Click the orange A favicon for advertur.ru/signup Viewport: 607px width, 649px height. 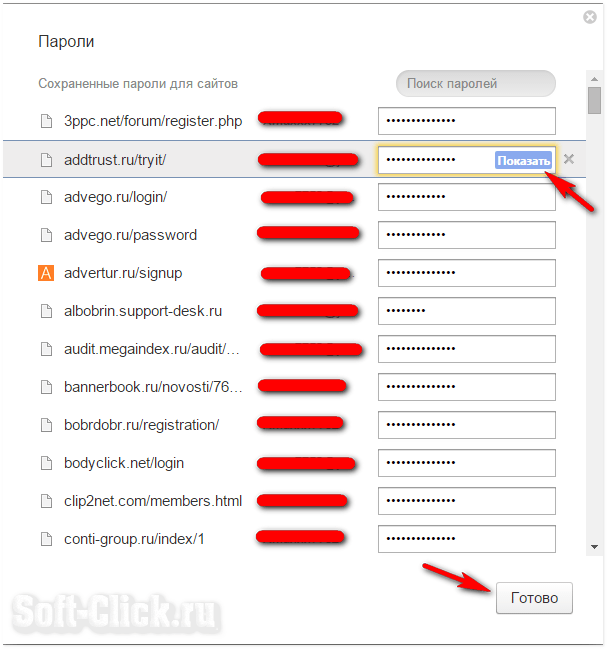tap(46, 273)
